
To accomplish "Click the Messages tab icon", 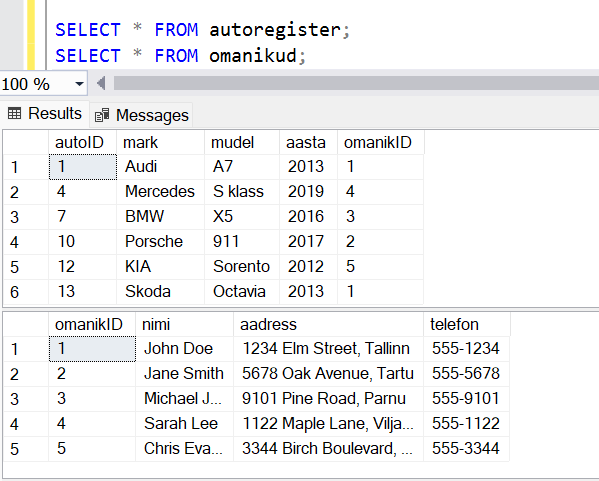I will (102, 115).
